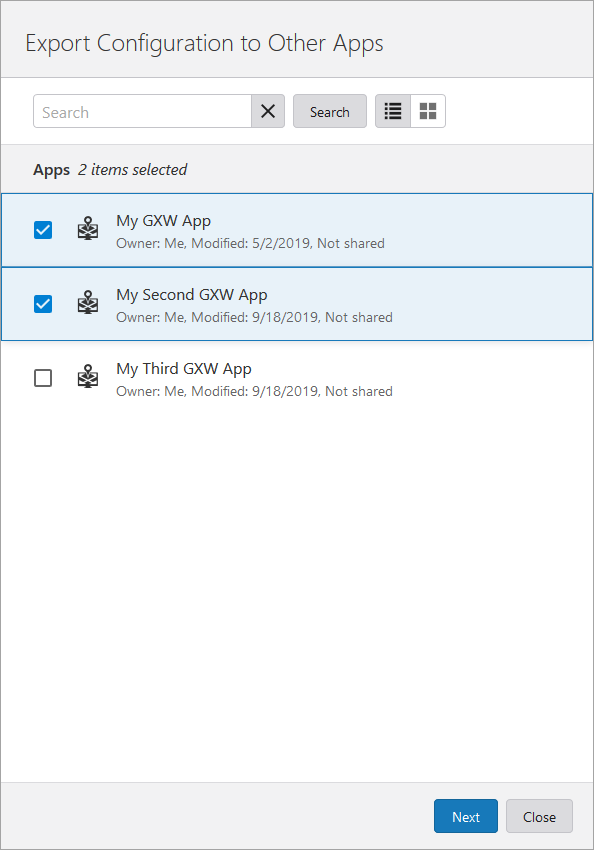
Task: Uncheck My Second GXW App
Action: (43, 303)
